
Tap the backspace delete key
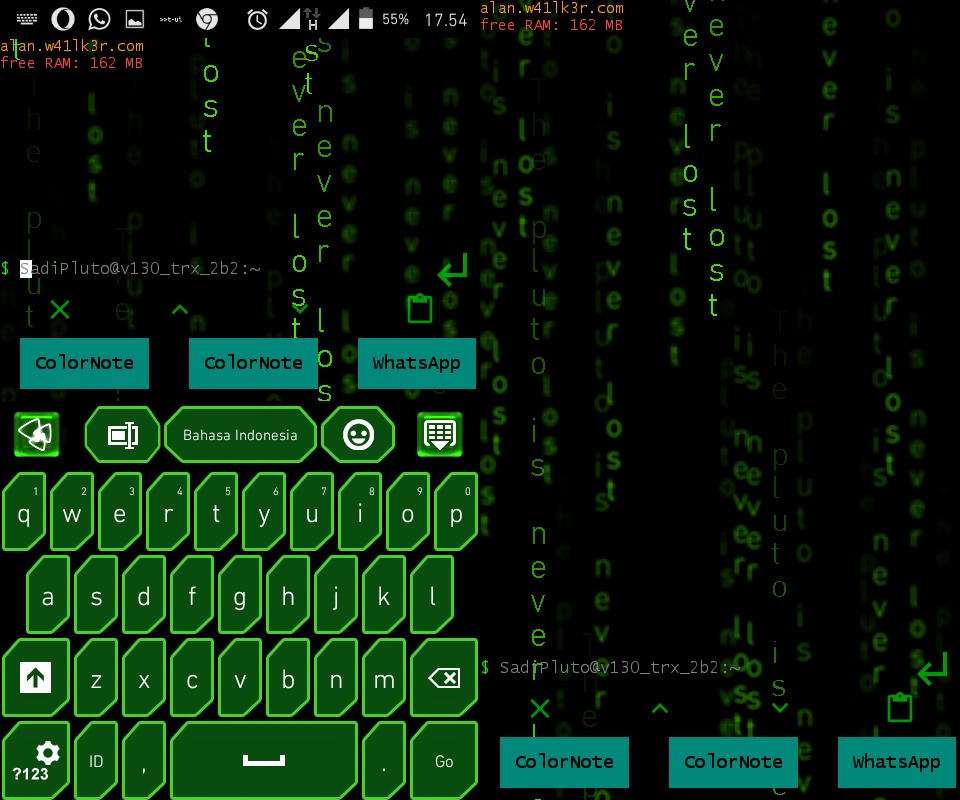444,678
